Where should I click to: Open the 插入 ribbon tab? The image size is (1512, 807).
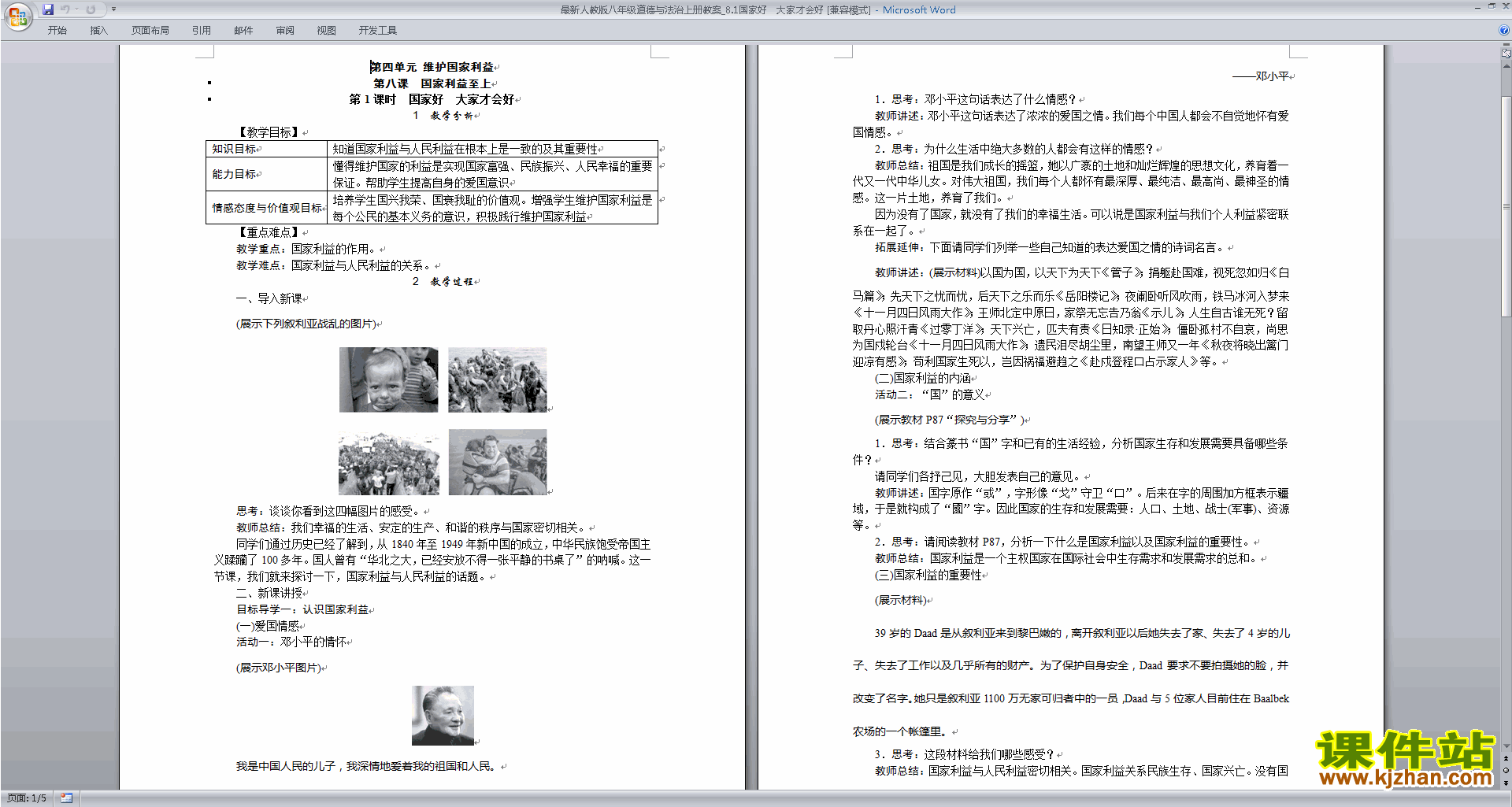tap(98, 31)
